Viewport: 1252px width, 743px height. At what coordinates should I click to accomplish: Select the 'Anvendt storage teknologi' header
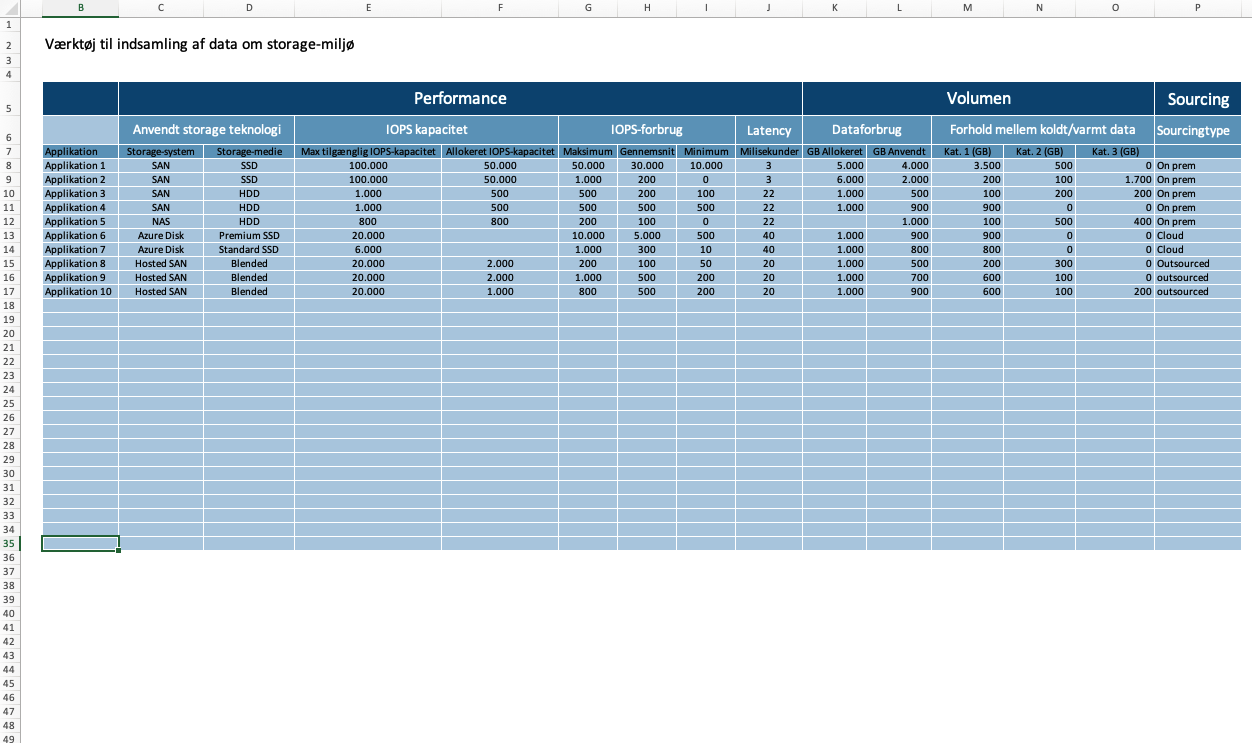[x=206, y=130]
